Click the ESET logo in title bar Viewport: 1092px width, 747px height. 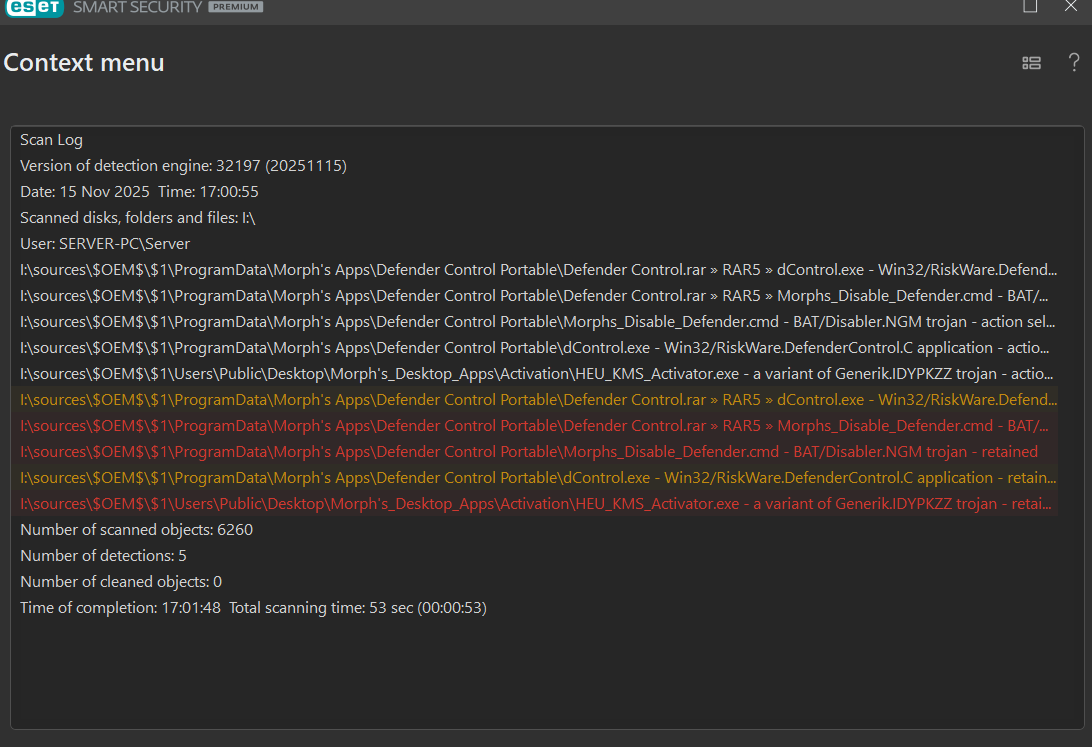pyautogui.click(x=33, y=8)
